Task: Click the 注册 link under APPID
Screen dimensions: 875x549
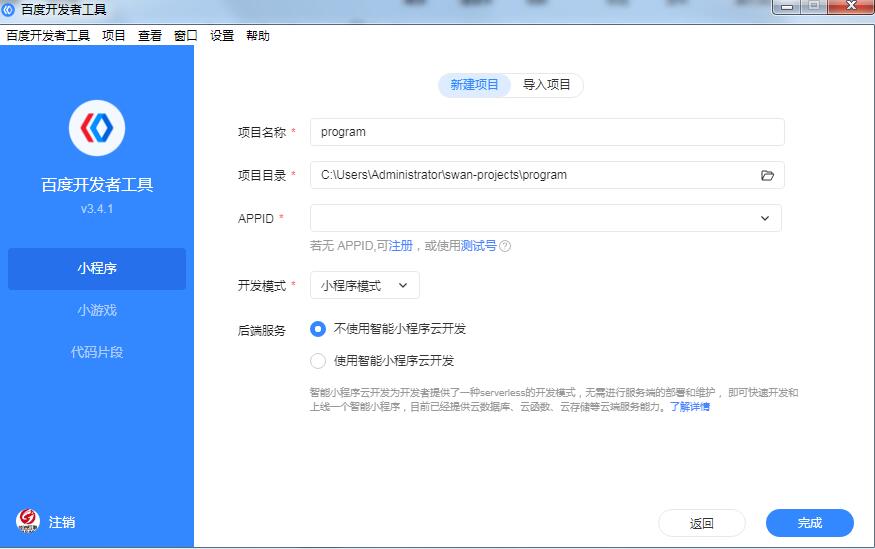Action: pos(400,246)
